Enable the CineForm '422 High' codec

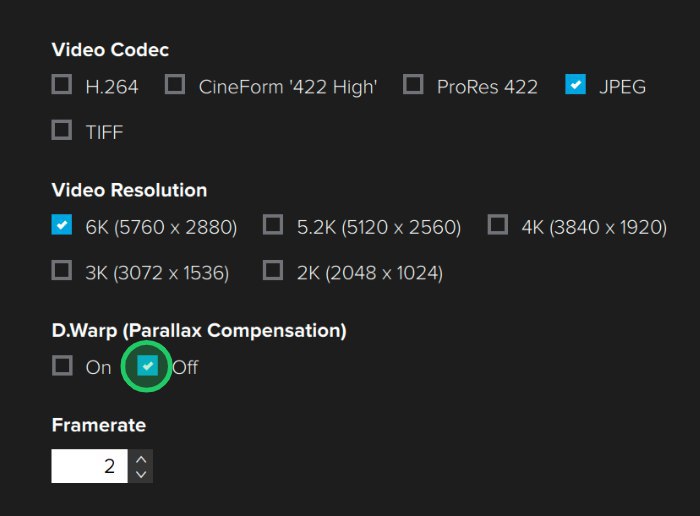click(x=175, y=84)
